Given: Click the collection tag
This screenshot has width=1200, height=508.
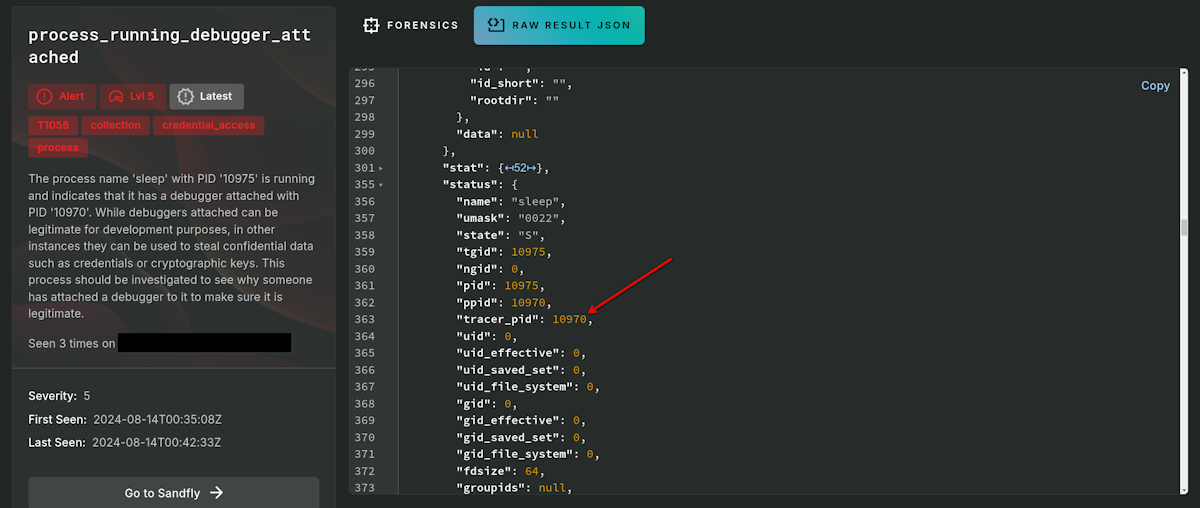Looking at the screenshot, I should pyautogui.click(x=116, y=125).
